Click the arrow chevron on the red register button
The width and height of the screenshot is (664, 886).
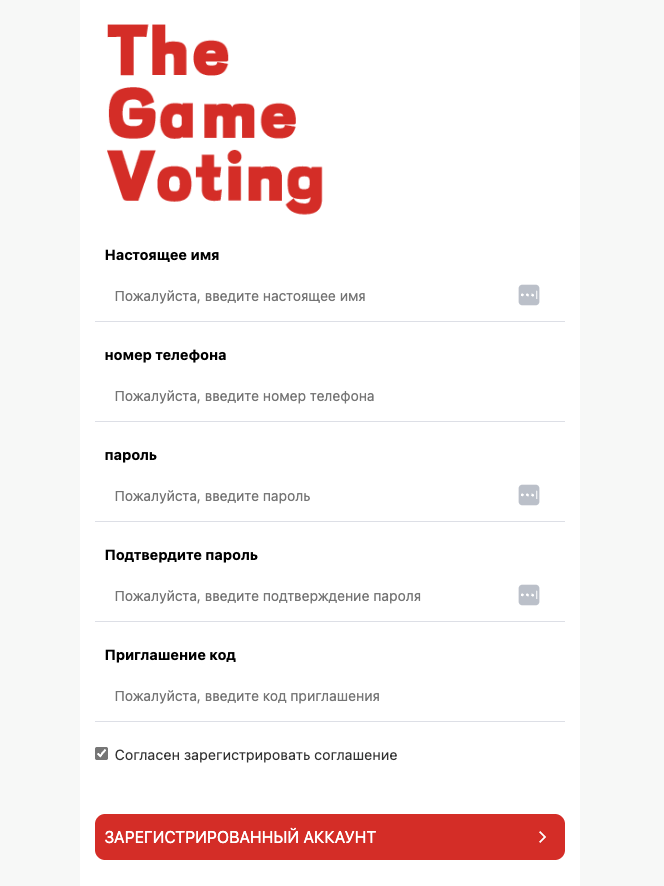542,837
